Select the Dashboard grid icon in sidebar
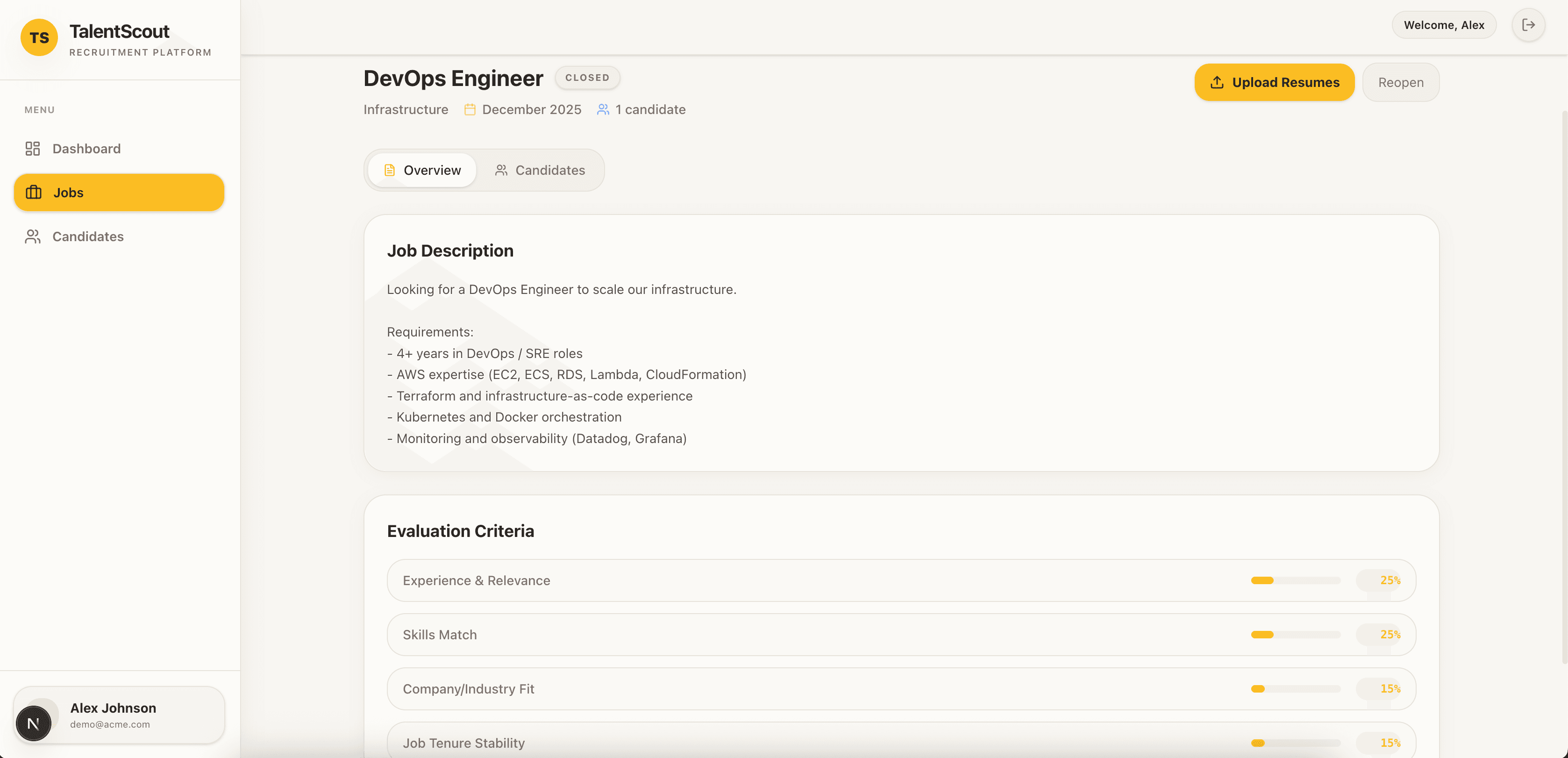1568x758 pixels. 32,148
